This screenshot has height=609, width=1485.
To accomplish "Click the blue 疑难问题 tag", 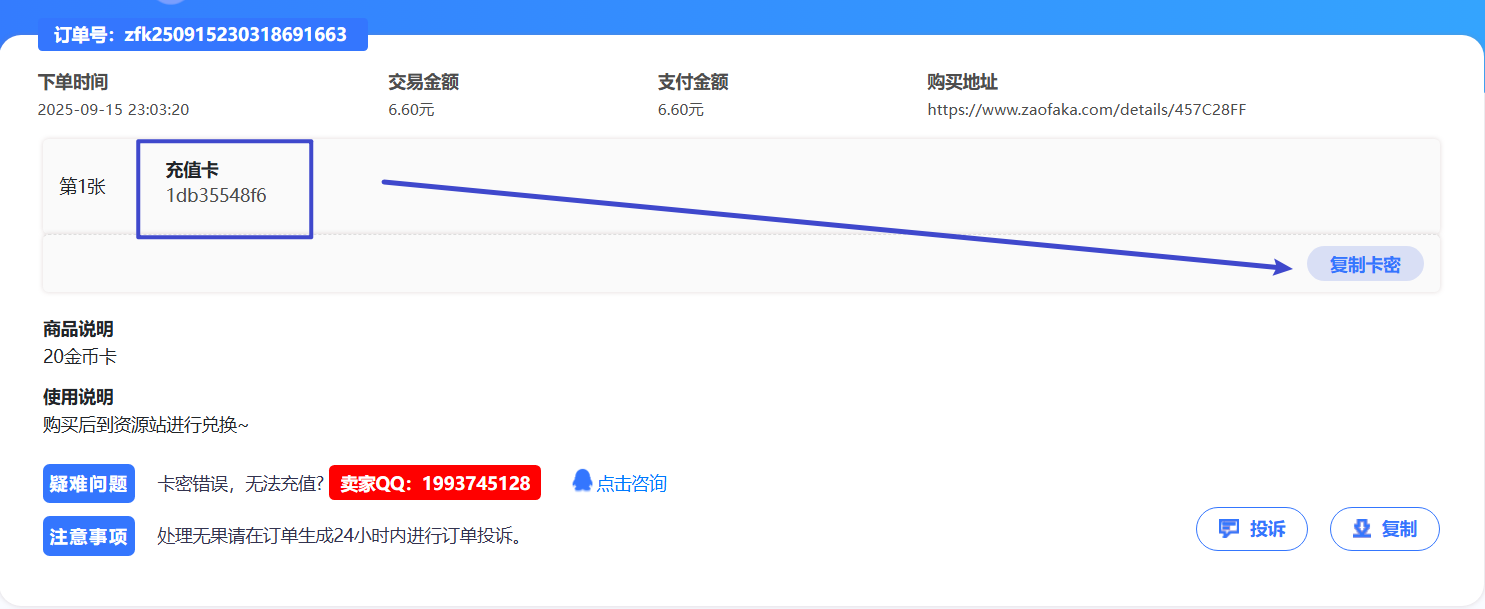I will coord(89,484).
